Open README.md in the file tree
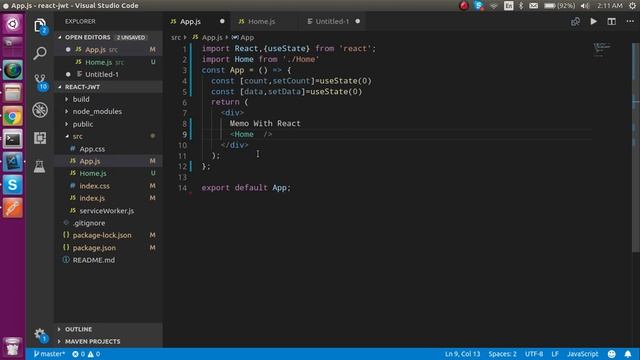Screen dimensions: 640x360 coord(108,260)
